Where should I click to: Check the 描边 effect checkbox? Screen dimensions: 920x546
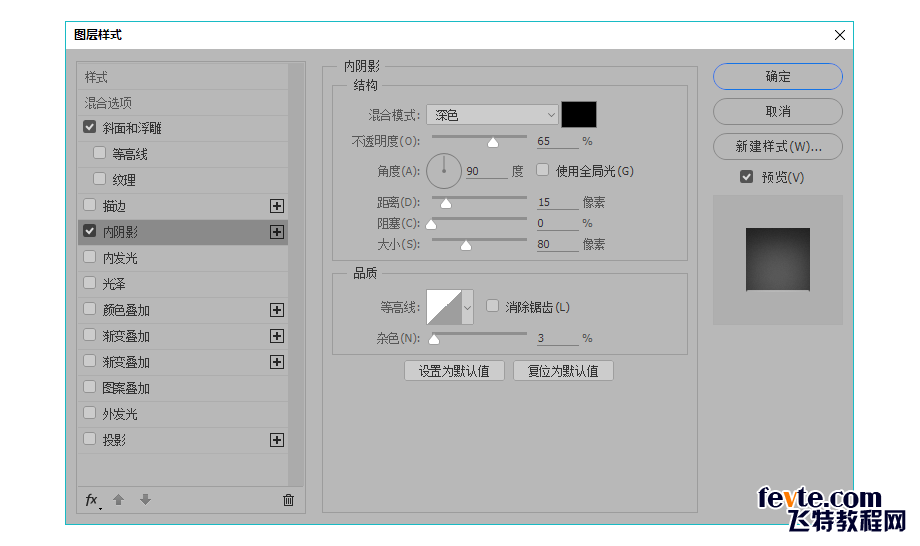(x=89, y=205)
